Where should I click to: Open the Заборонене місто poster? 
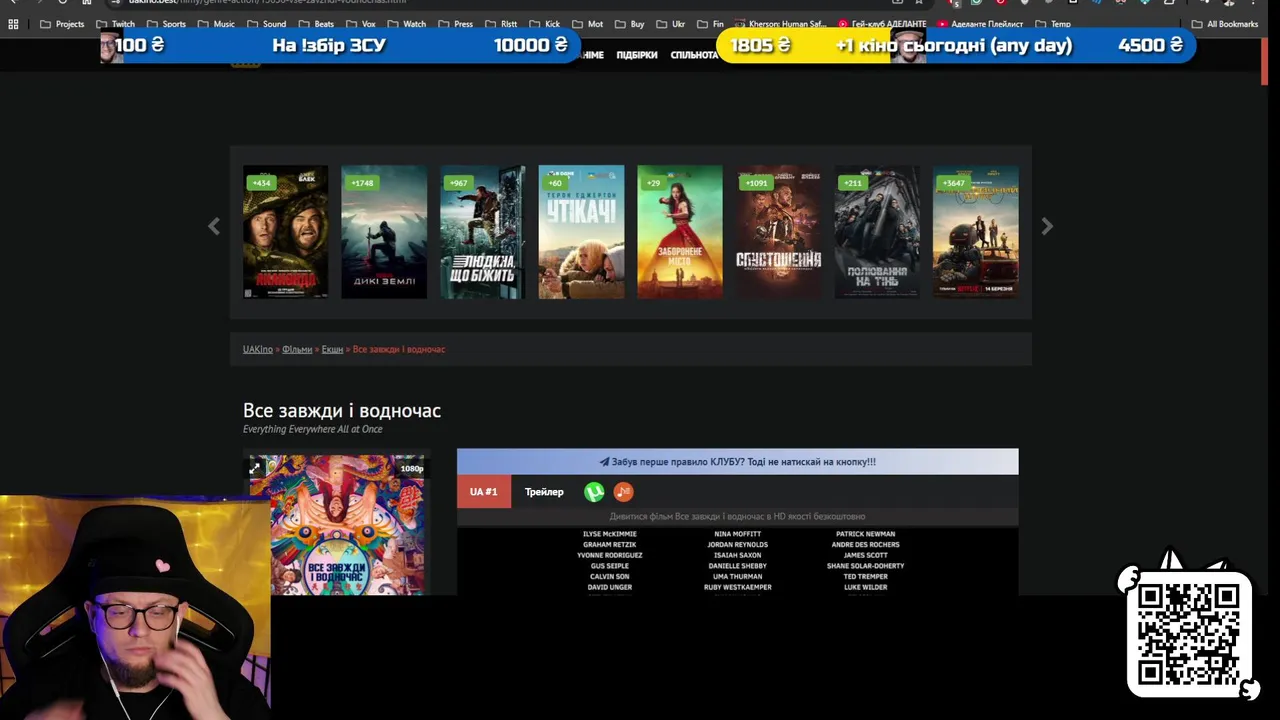click(x=680, y=232)
